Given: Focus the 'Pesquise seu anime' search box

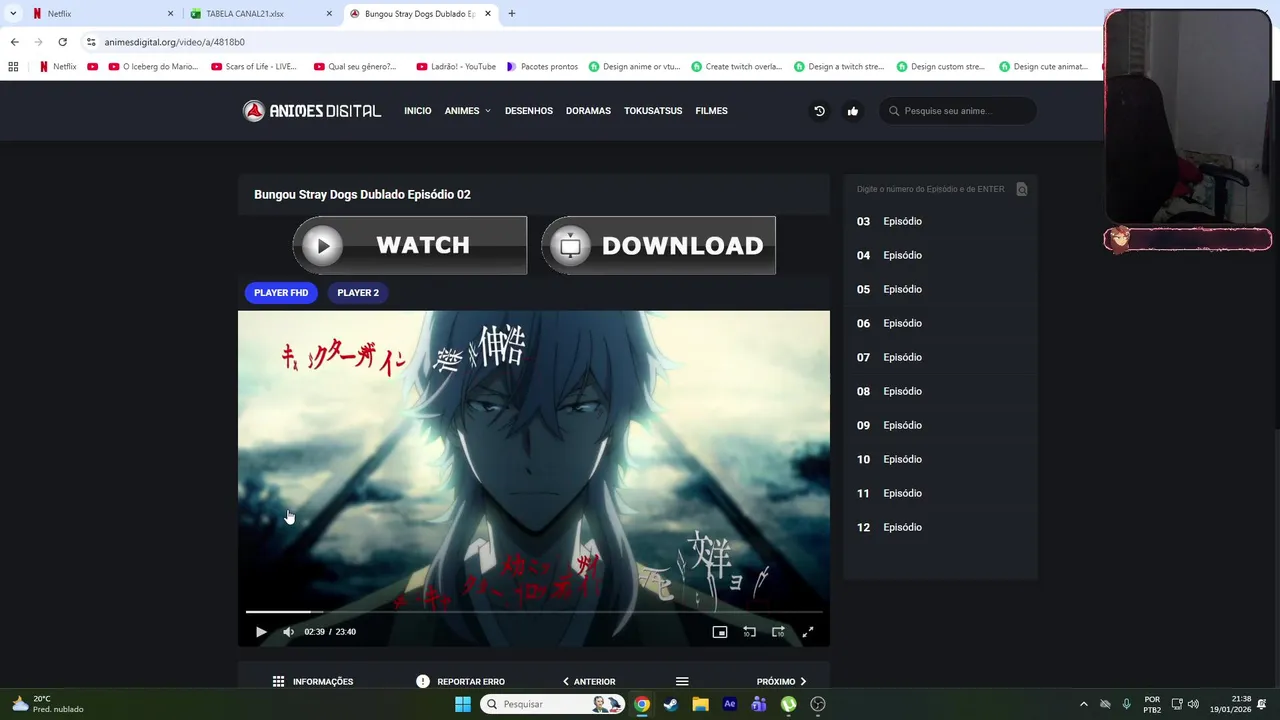Looking at the screenshot, I should point(958,111).
